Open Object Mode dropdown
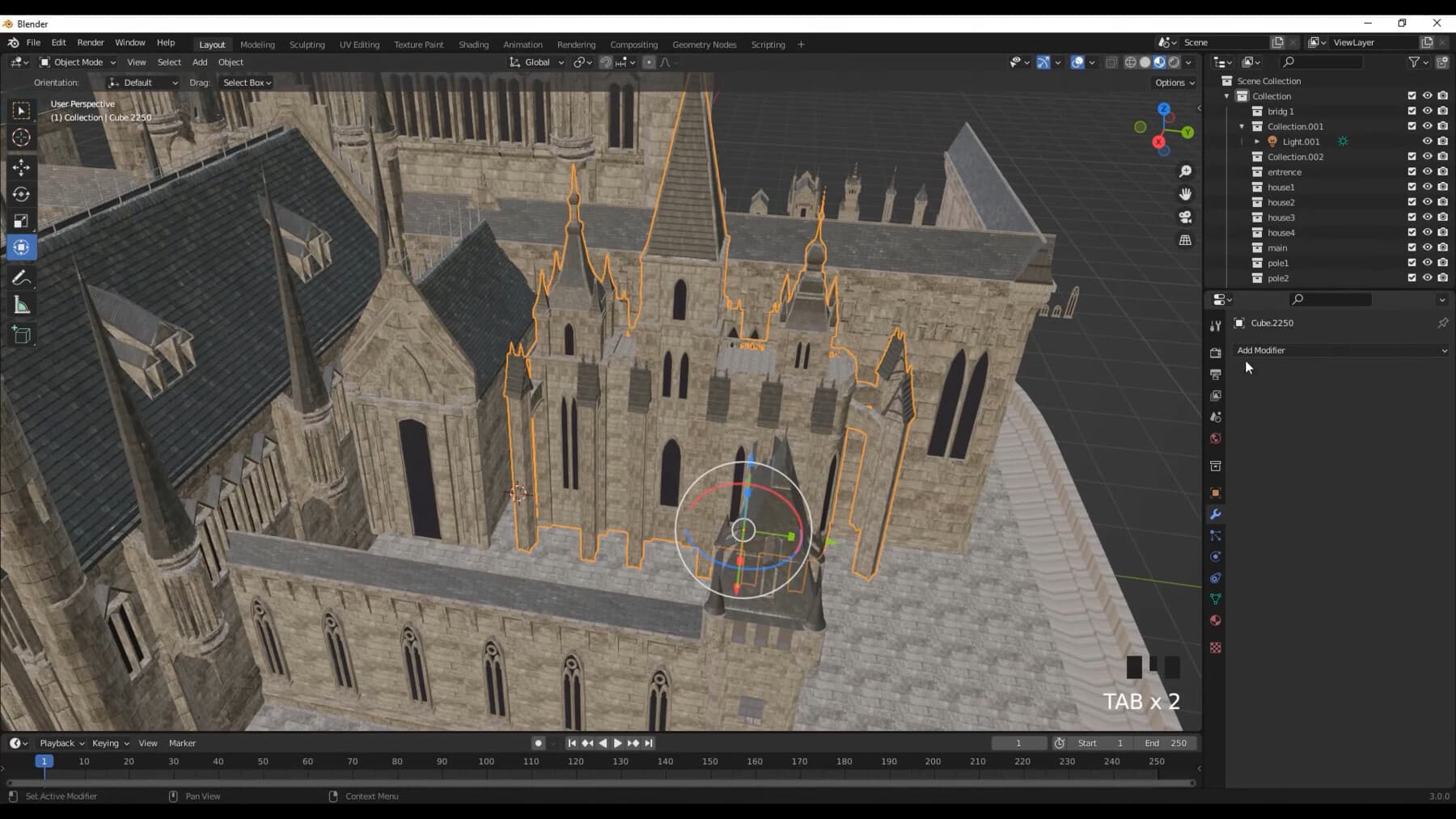 pyautogui.click(x=78, y=62)
